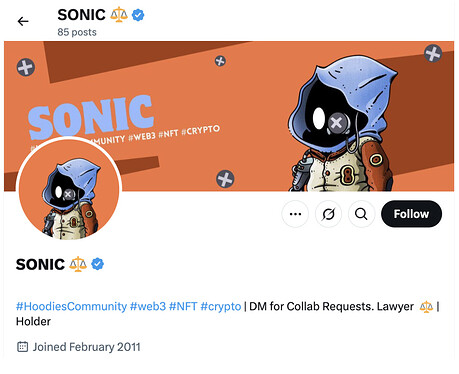Click the Grok circular slash icon
Viewport: 459px width, 374px height.
pyautogui.click(x=328, y=214)
